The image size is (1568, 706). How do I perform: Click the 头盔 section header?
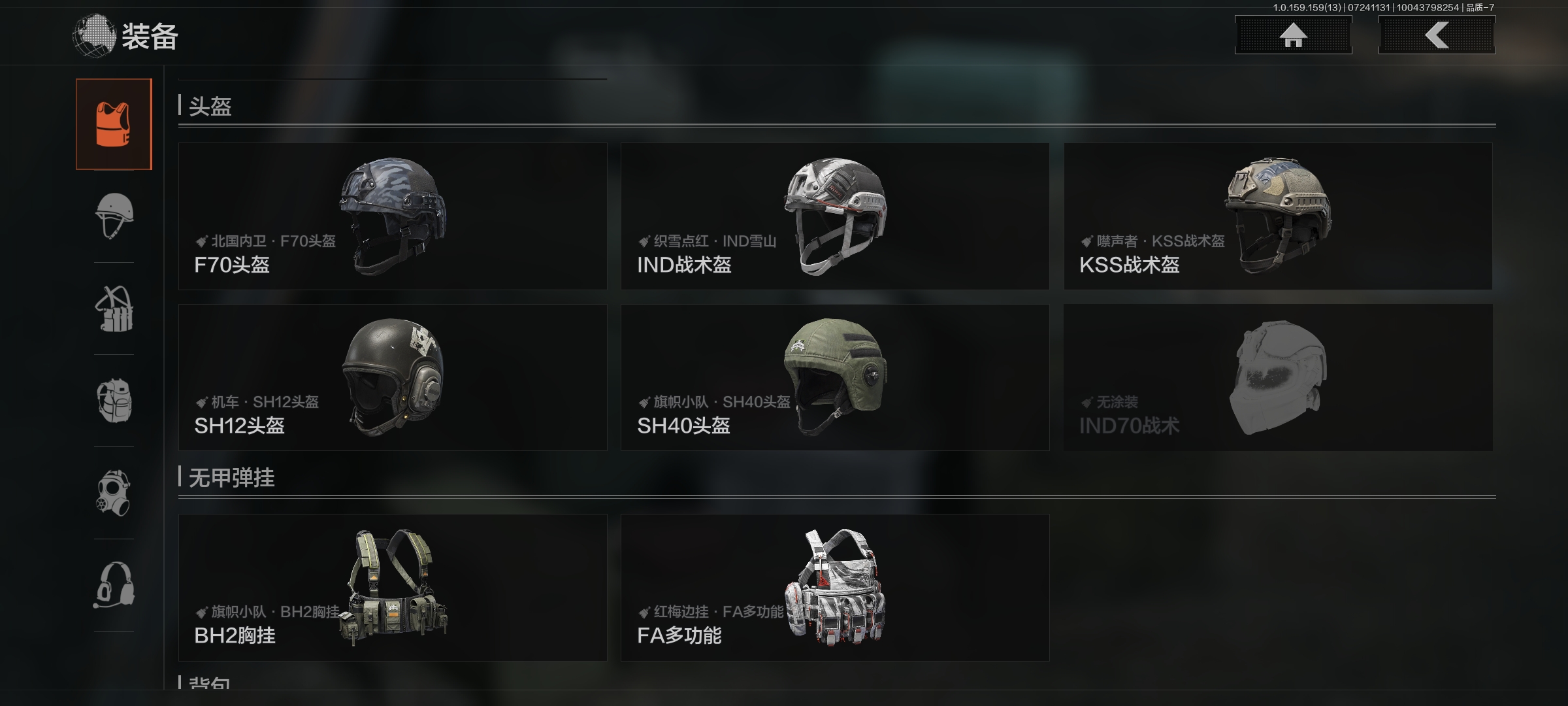[x=210, y=106]
